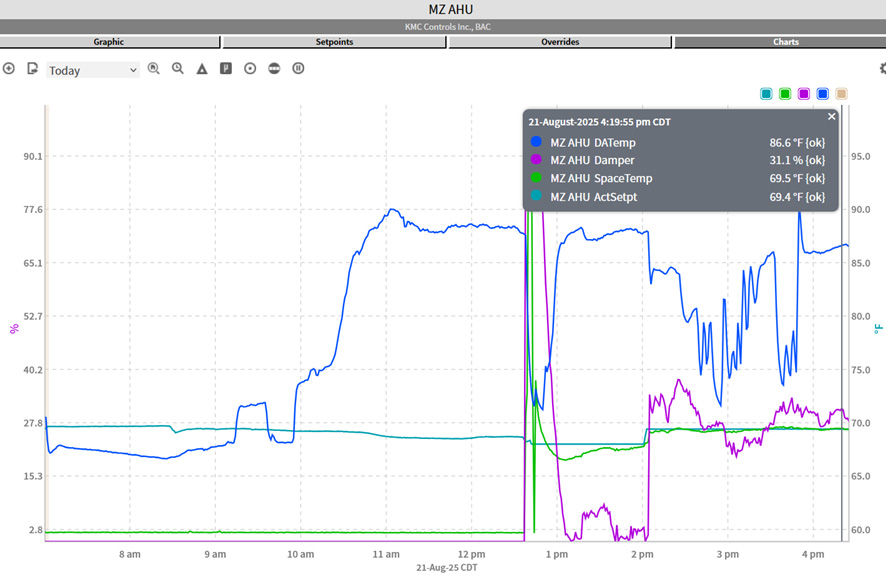Click the export document icon

[x=32, y=69]
